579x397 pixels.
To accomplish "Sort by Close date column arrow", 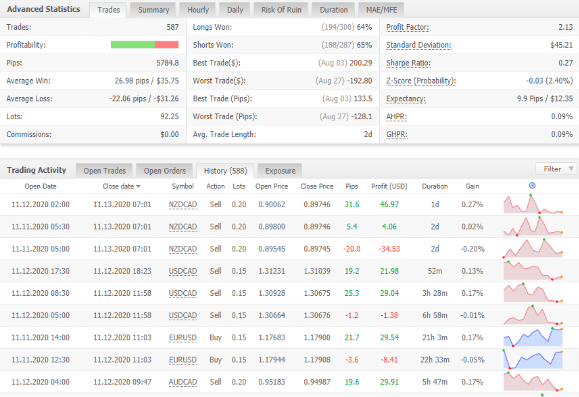I will pos(138,186).
